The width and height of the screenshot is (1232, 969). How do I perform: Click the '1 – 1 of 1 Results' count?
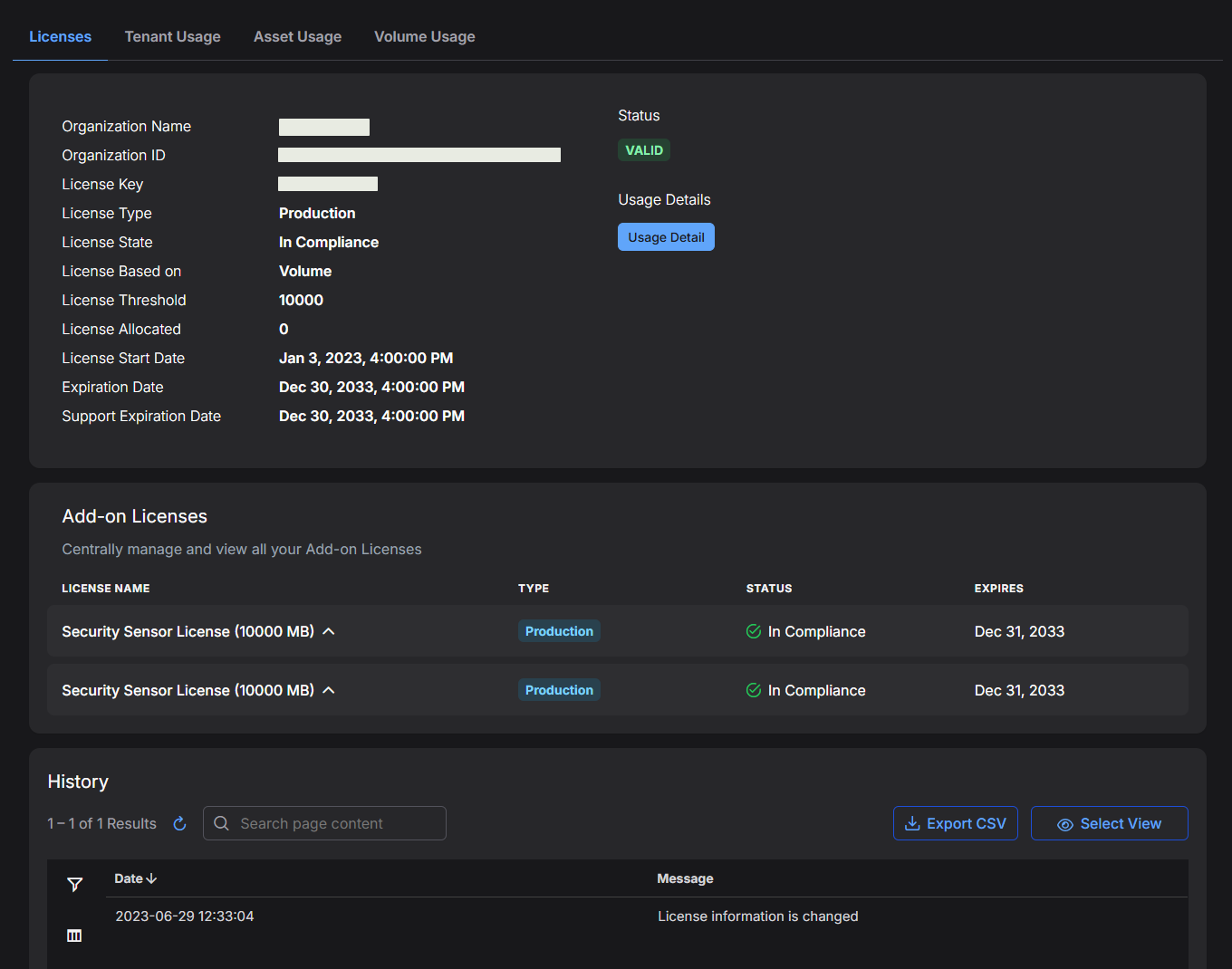click(102, 823)
